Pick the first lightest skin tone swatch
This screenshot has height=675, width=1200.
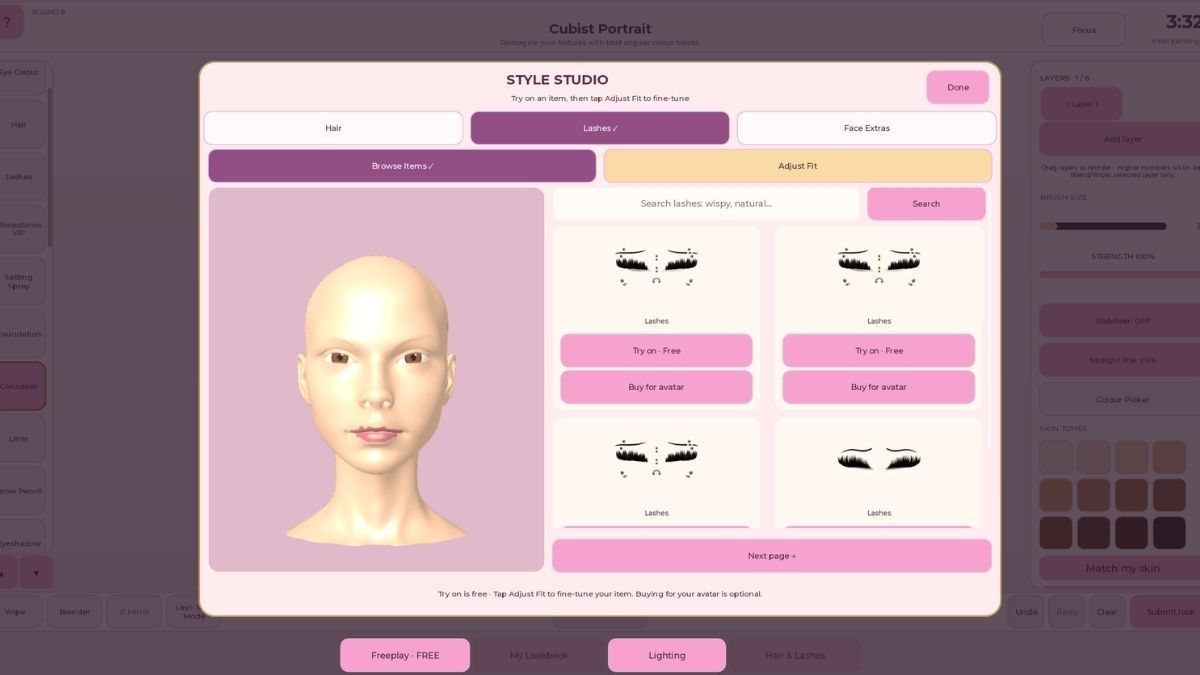click(x=1056, y=457)
